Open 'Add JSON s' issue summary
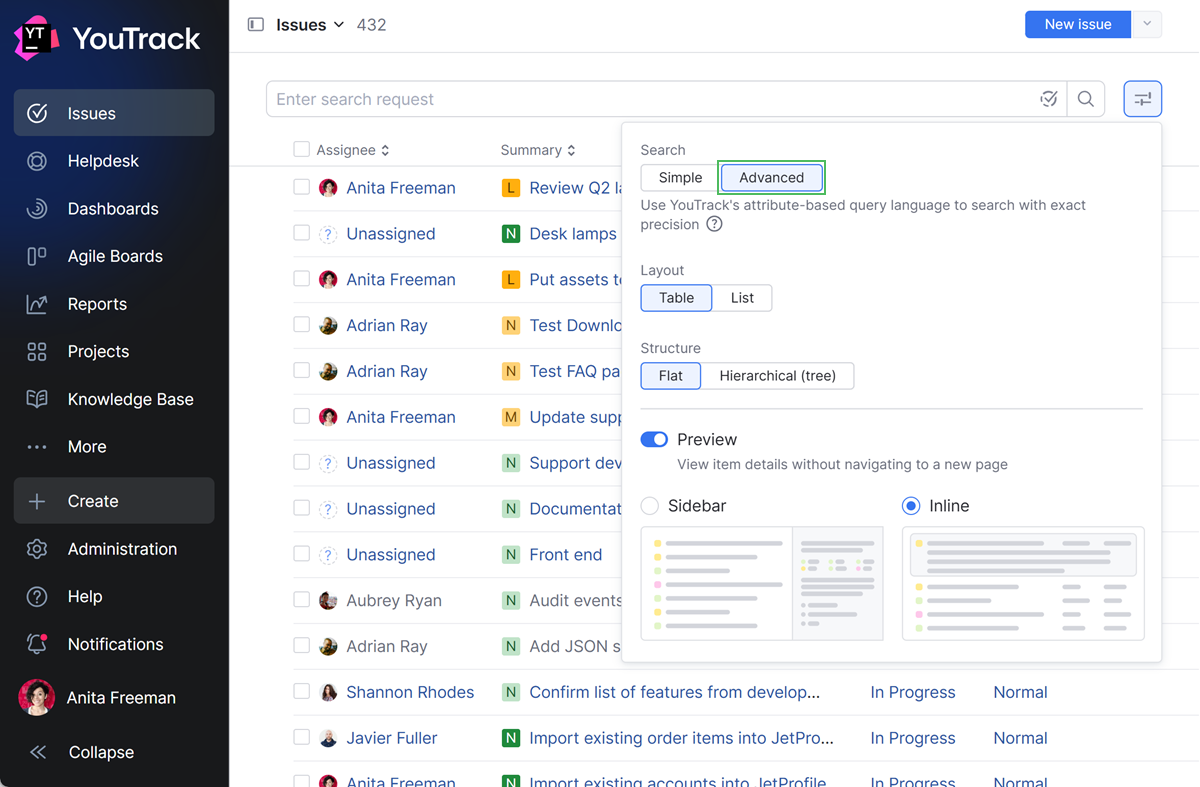The width and height of the screenshot is (1200, 787). pyautogui.click(x=575, y=647)
